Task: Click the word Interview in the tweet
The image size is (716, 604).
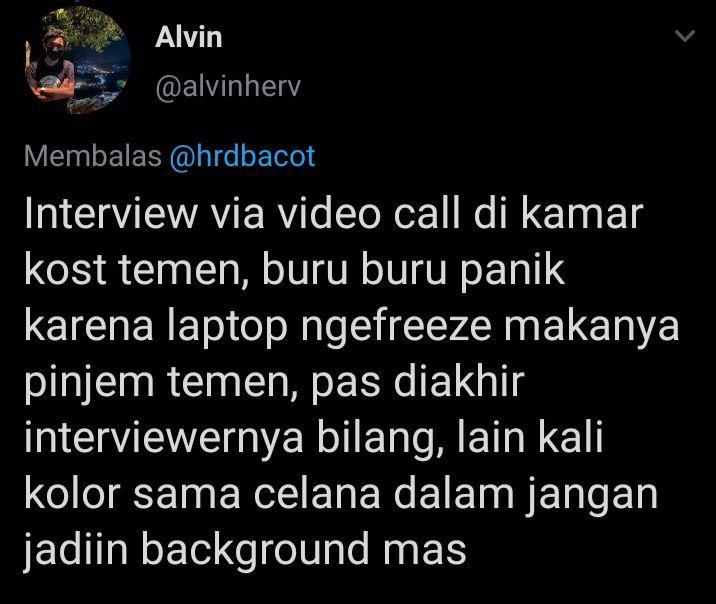Action: pos(111,213)
